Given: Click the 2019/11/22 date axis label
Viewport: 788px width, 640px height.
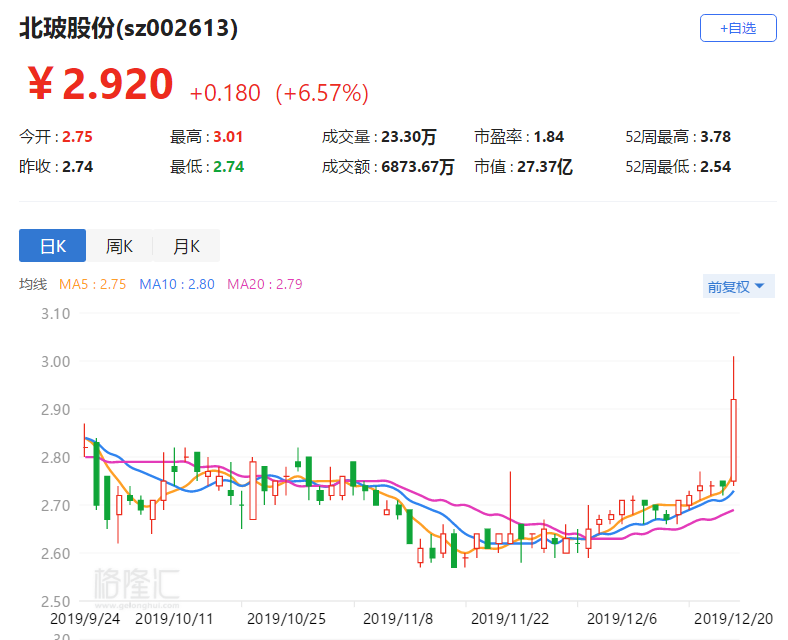Looking at the screenshot, I should 510,618.
